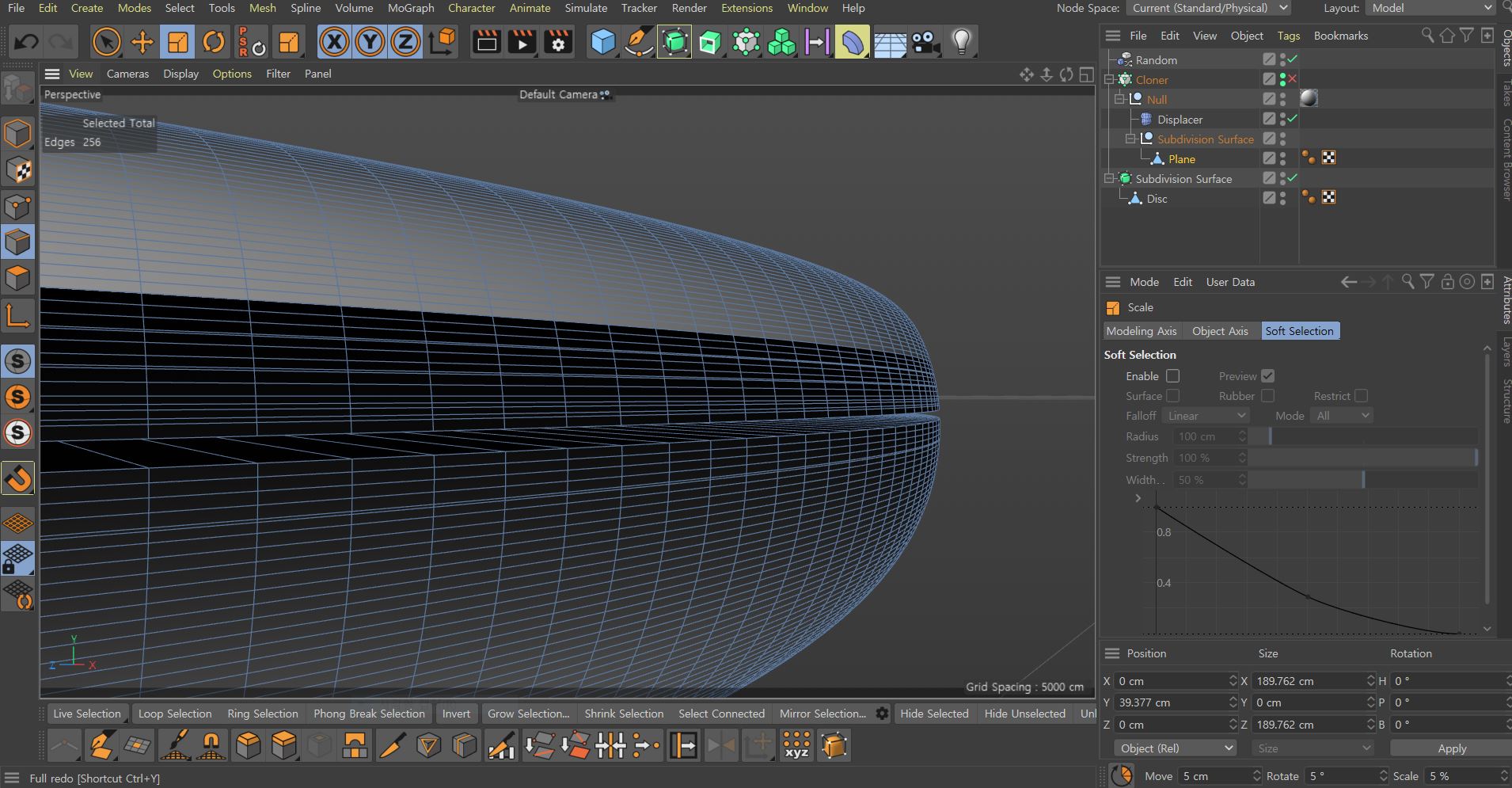Viewport: 1512px width, 788px height.
Task: Click the Camera object icon
Action: [x=925, y=42]
